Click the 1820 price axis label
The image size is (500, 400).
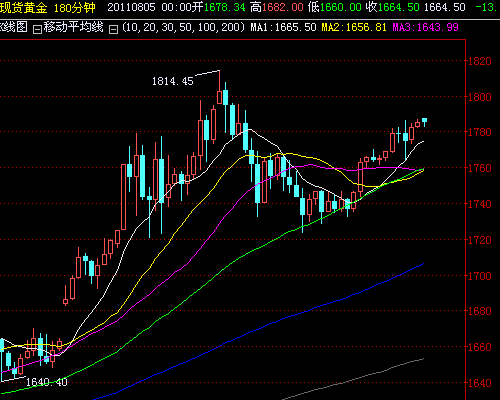(x=480, y=61)
